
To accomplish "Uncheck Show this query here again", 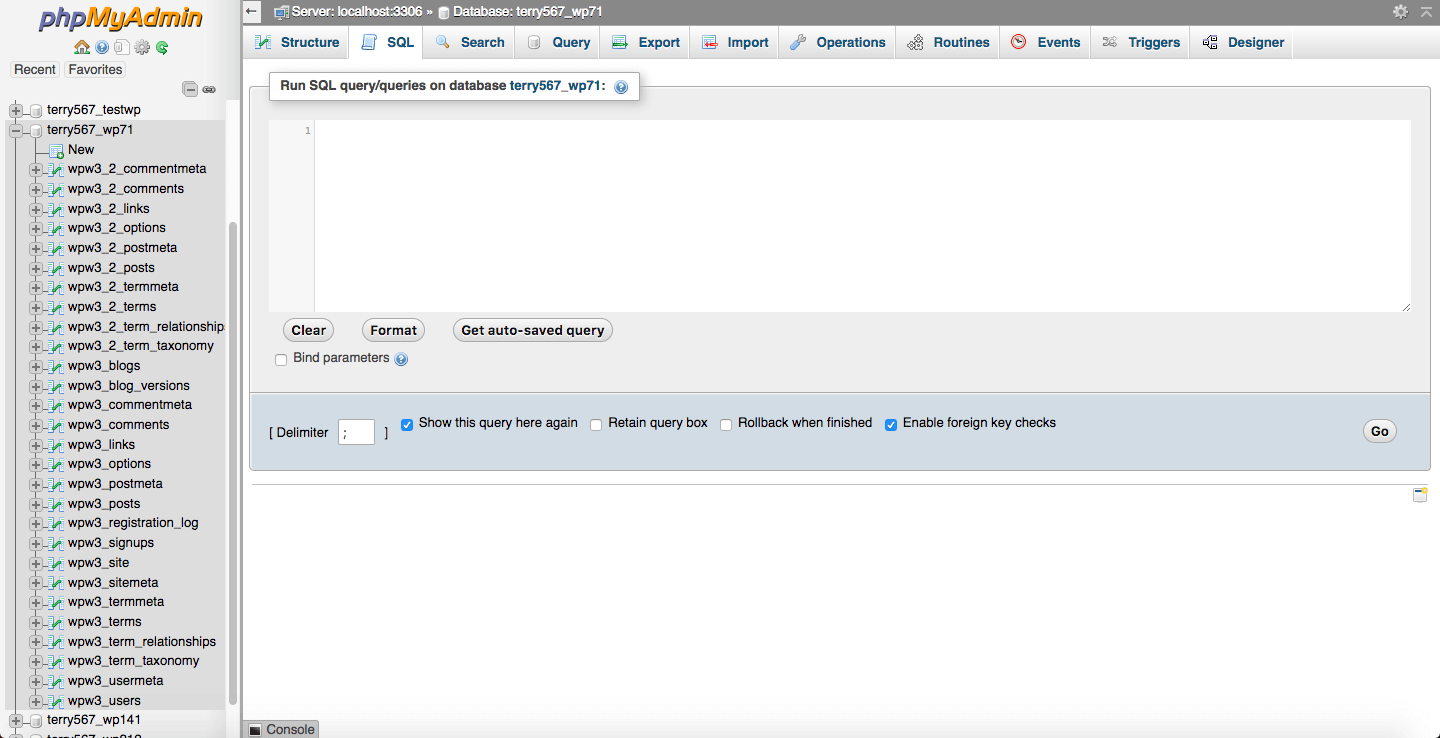I will (x=407, y=424).
